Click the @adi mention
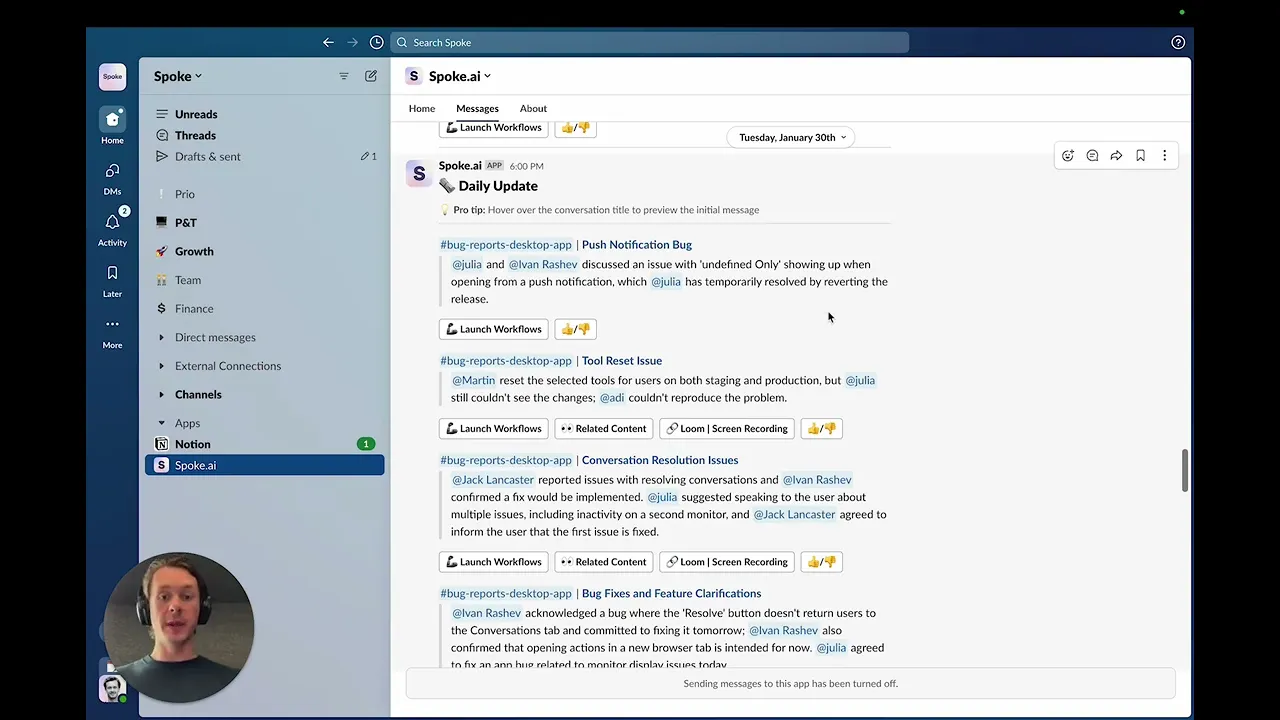The height and width of the screenshot is (720, 1280). pos(612,397)
